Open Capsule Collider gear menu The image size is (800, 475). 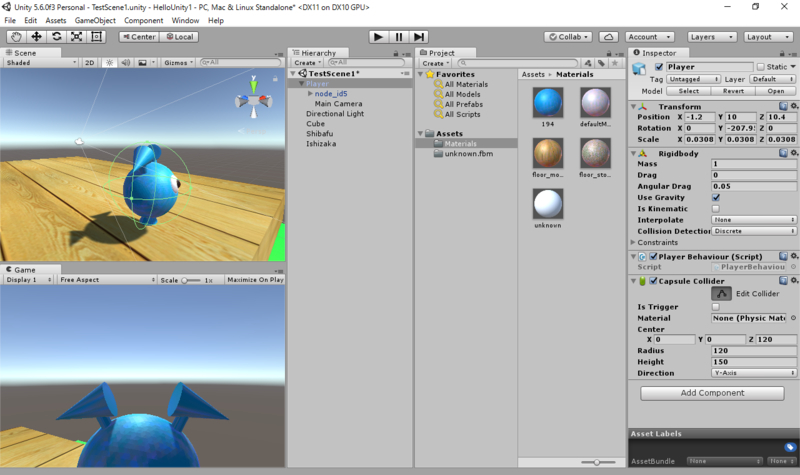click(794, 281)
